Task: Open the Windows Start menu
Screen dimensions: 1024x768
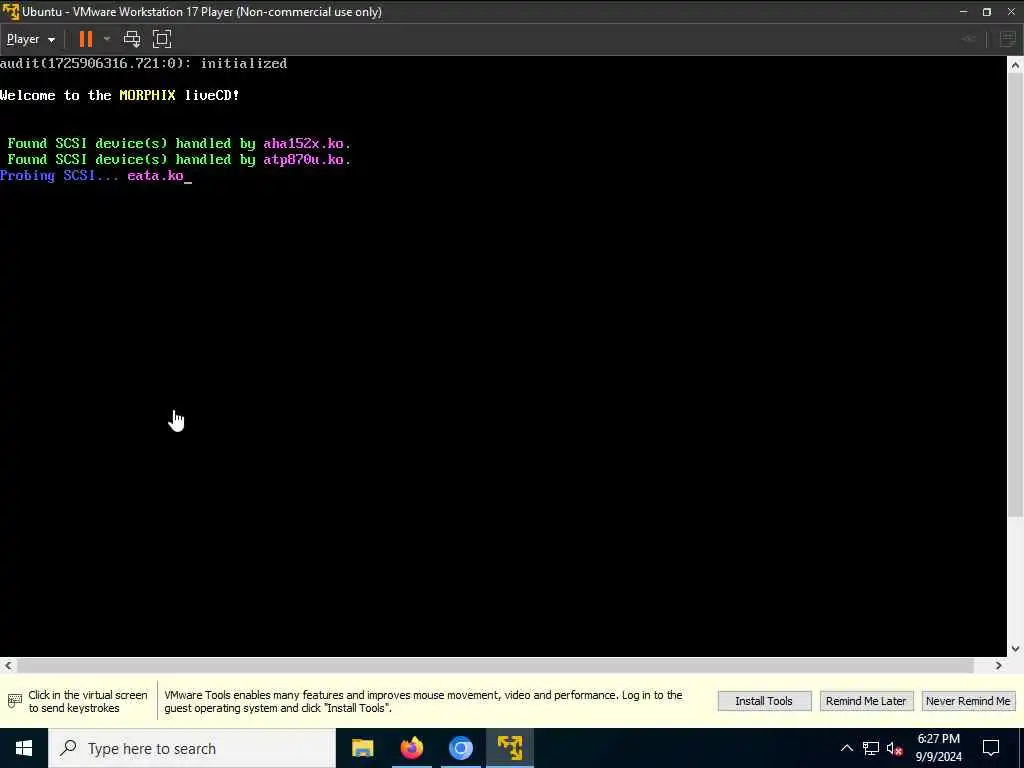Action: point(24,748)
